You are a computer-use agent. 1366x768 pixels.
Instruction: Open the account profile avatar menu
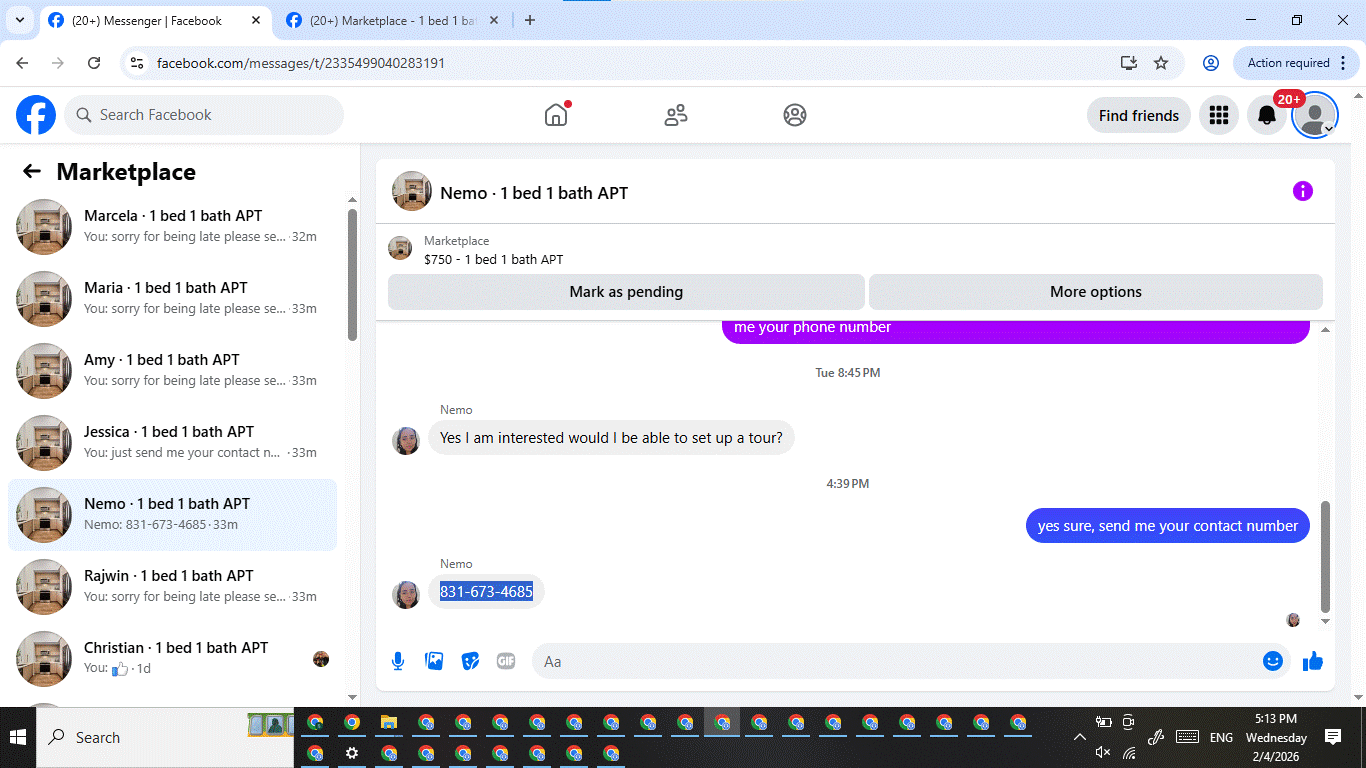coord(1314,115)
